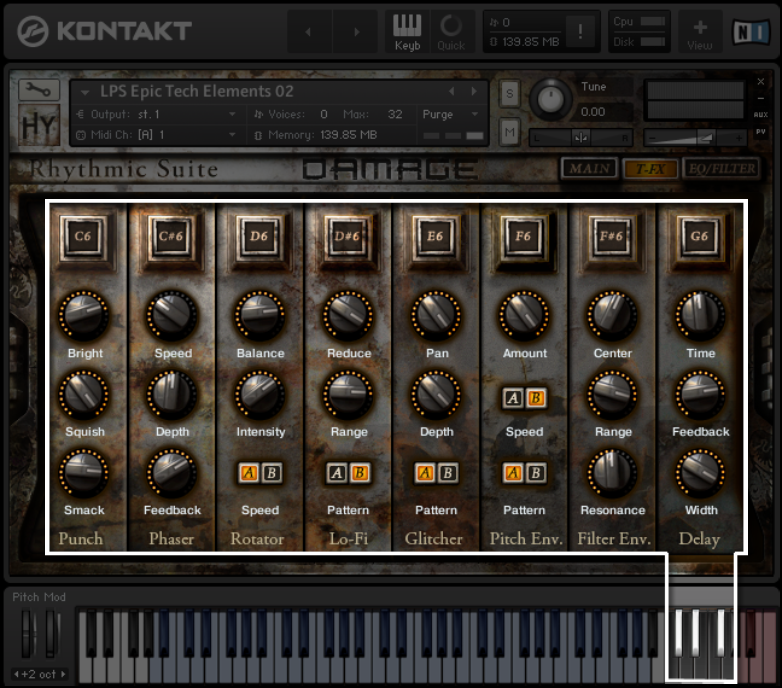The width and height of the screenshot is (782, 688).
Task: Open the Output st. 1 dropdown
Action: pos(155,114)
